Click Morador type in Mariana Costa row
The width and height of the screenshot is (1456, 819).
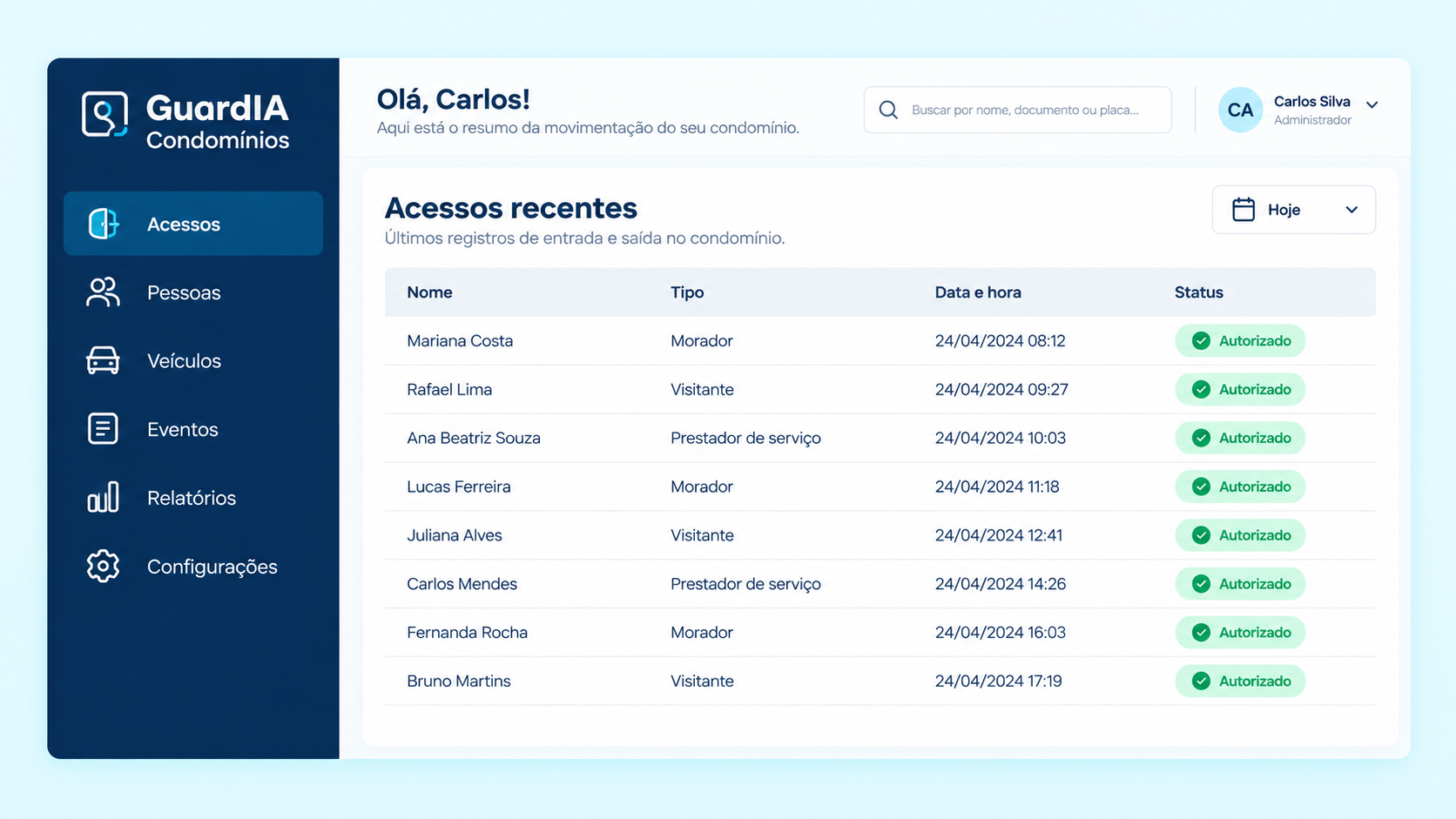702,340
